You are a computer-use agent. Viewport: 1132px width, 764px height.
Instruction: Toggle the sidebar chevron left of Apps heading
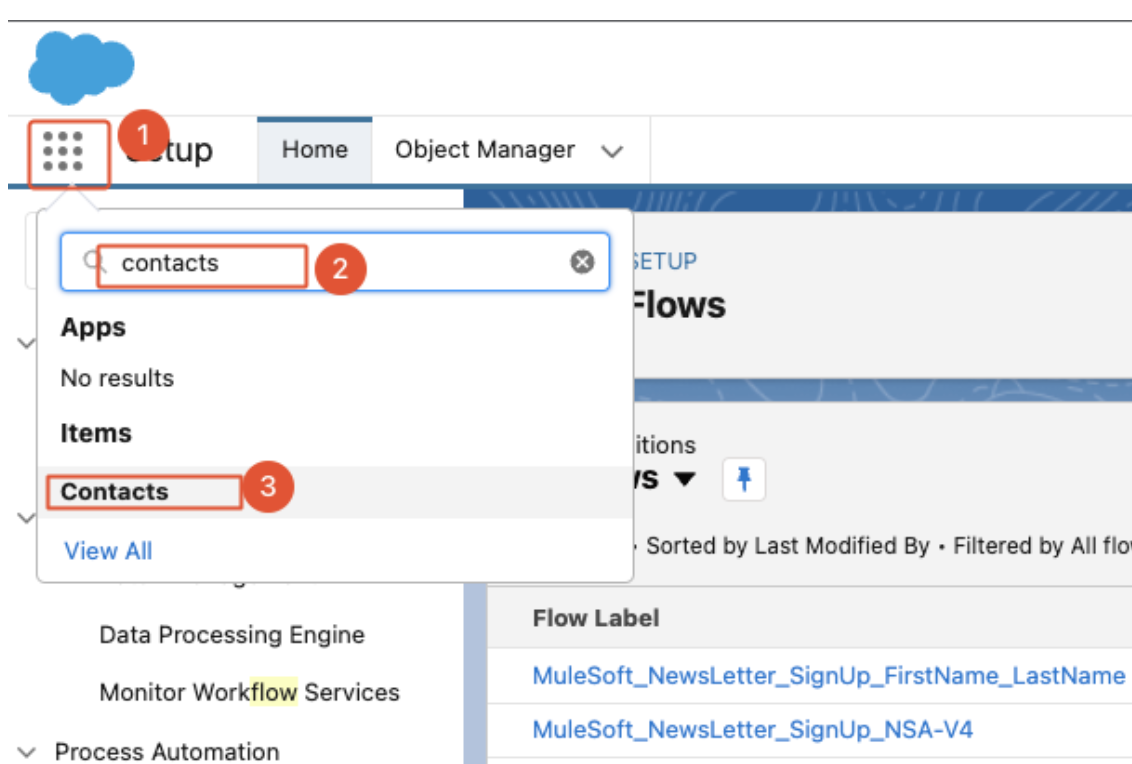(x=25, y=342)
